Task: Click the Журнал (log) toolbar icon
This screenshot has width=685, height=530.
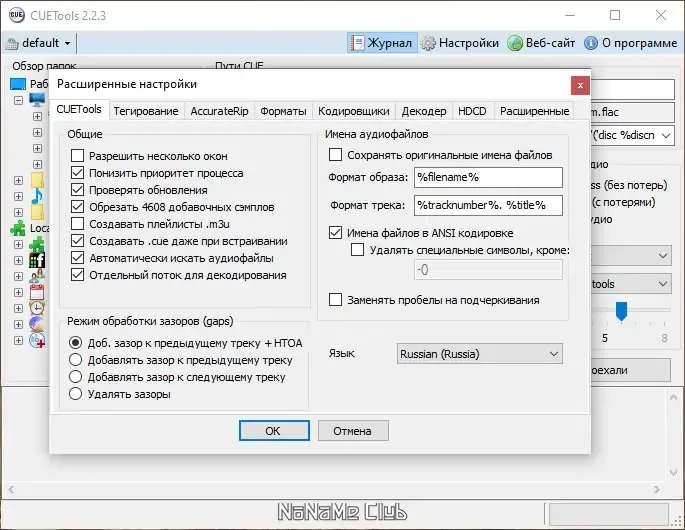Action: point(357,43)
